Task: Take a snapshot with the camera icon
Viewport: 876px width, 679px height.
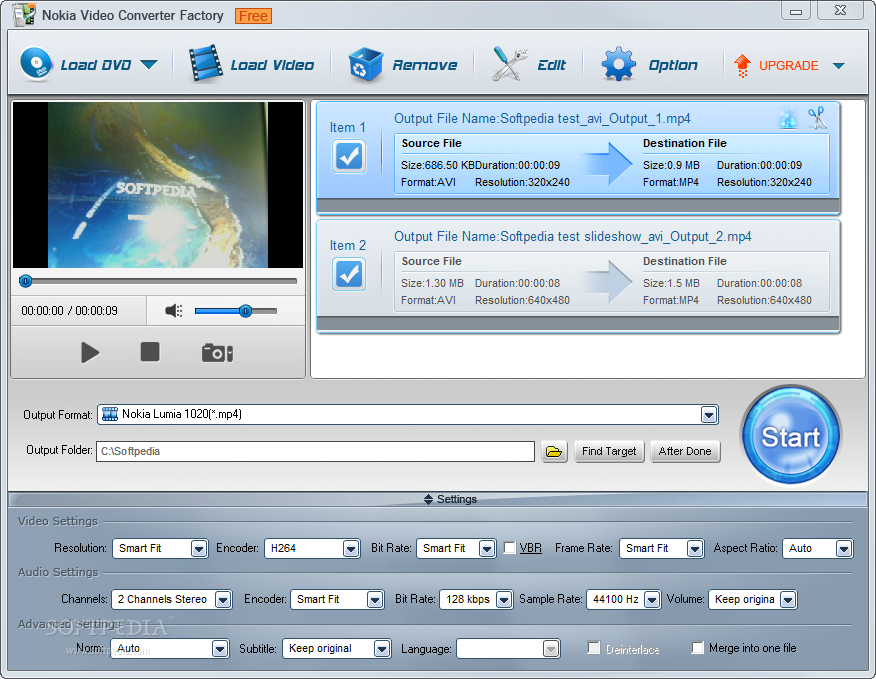Action: tap(217, 353)
